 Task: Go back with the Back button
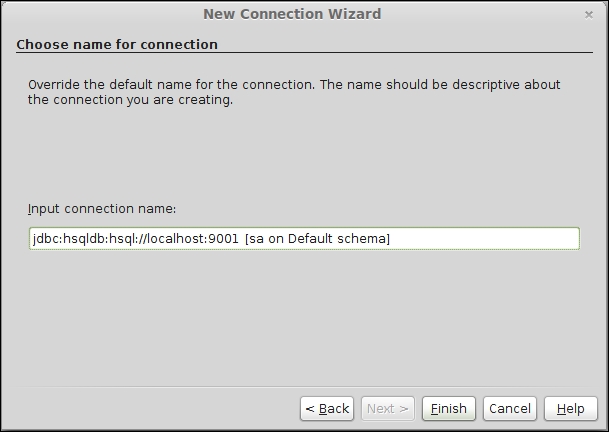(327, 408)
